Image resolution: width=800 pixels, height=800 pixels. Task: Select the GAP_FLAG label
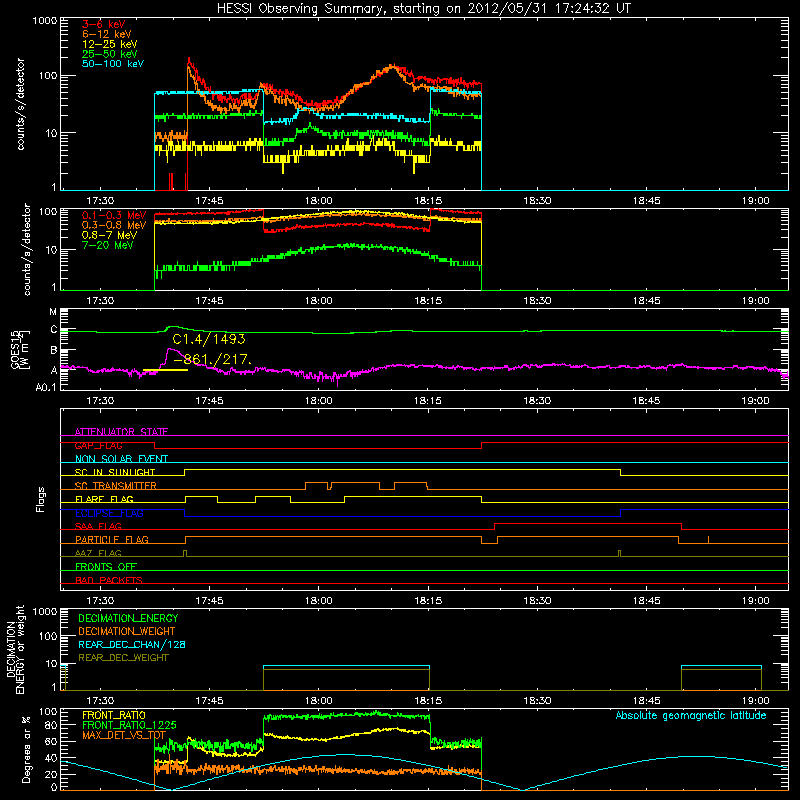pos(98,445)
